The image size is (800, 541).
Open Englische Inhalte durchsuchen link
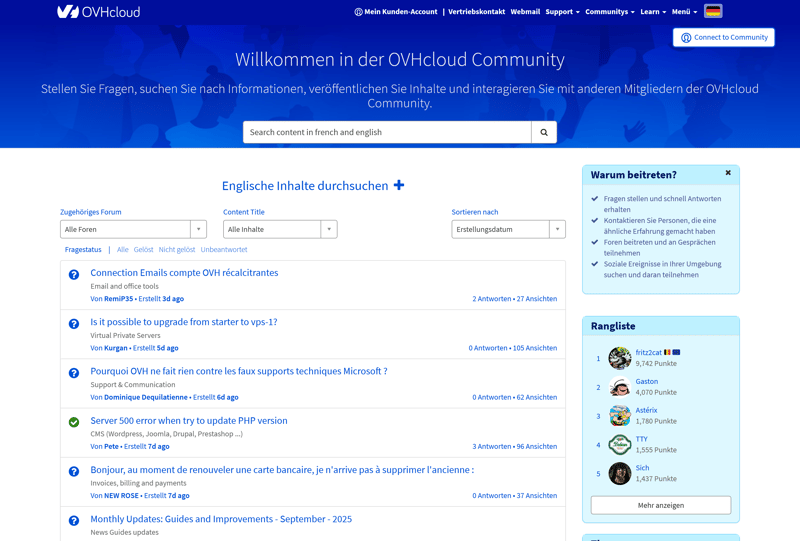305,186
